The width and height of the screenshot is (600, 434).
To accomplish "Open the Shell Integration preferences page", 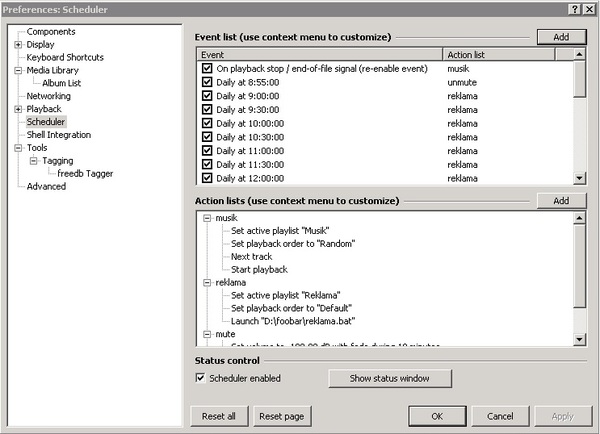I will click(58, 135).
